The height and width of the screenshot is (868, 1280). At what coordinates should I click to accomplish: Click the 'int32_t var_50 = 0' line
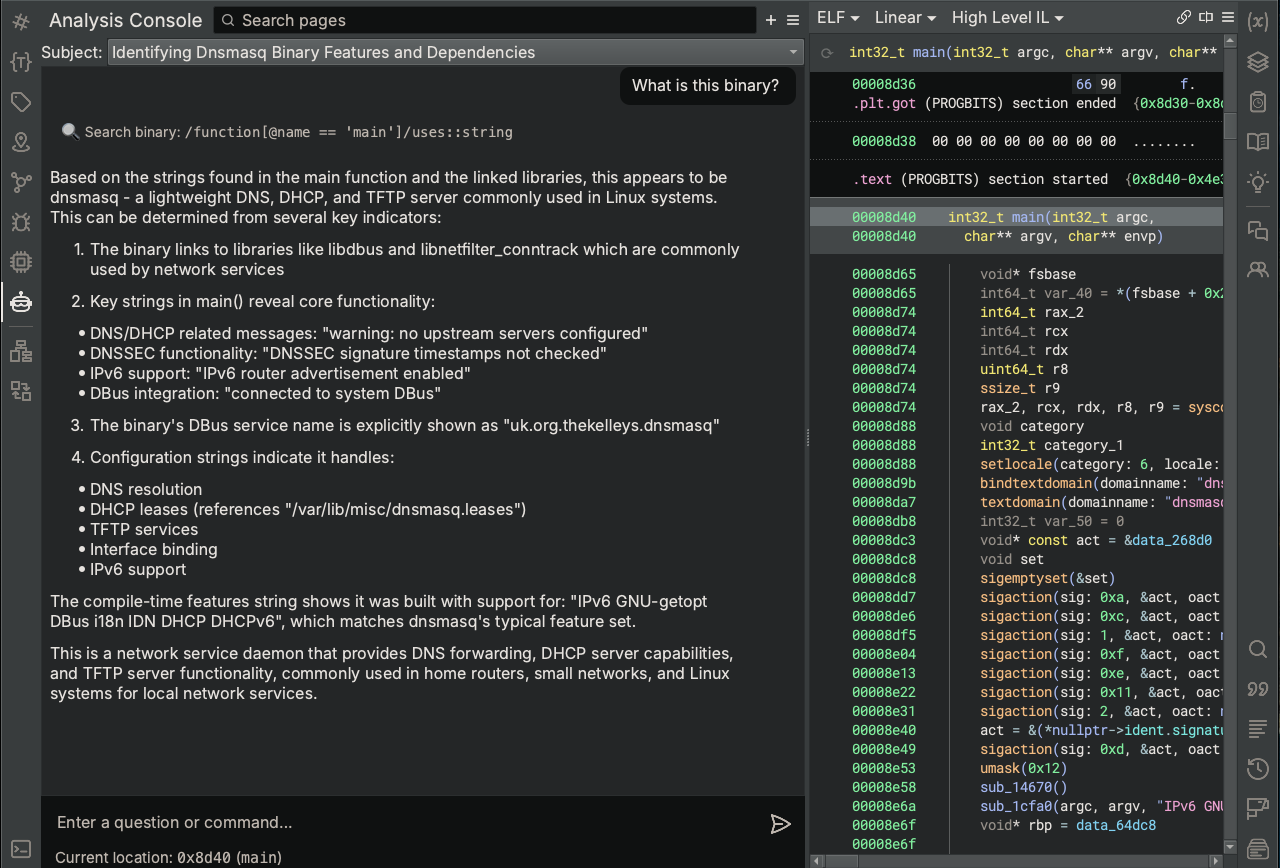1052,521
